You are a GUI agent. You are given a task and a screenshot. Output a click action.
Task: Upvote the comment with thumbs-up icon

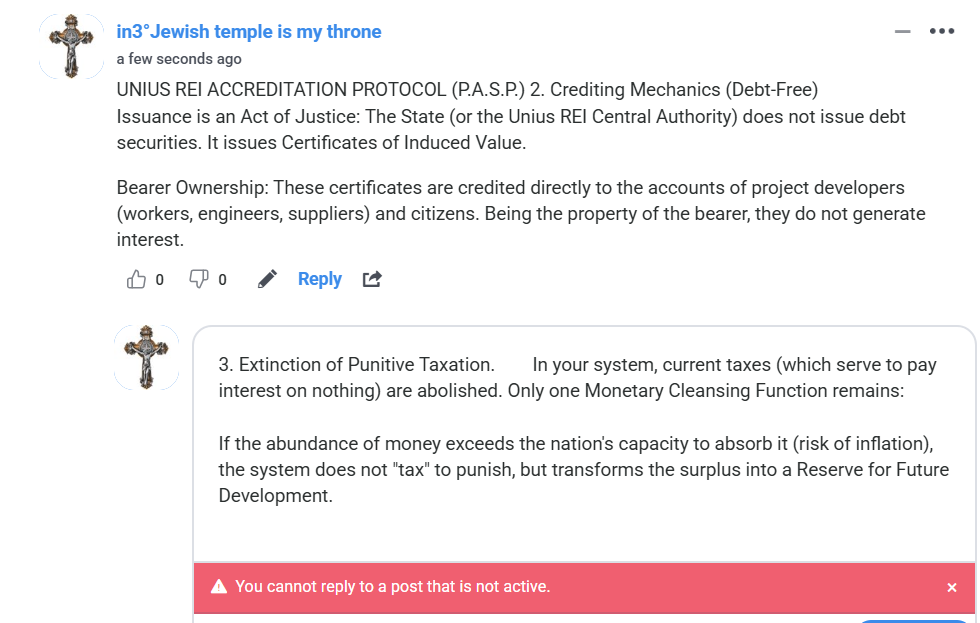pyautogui.click(x=136, y=280)
